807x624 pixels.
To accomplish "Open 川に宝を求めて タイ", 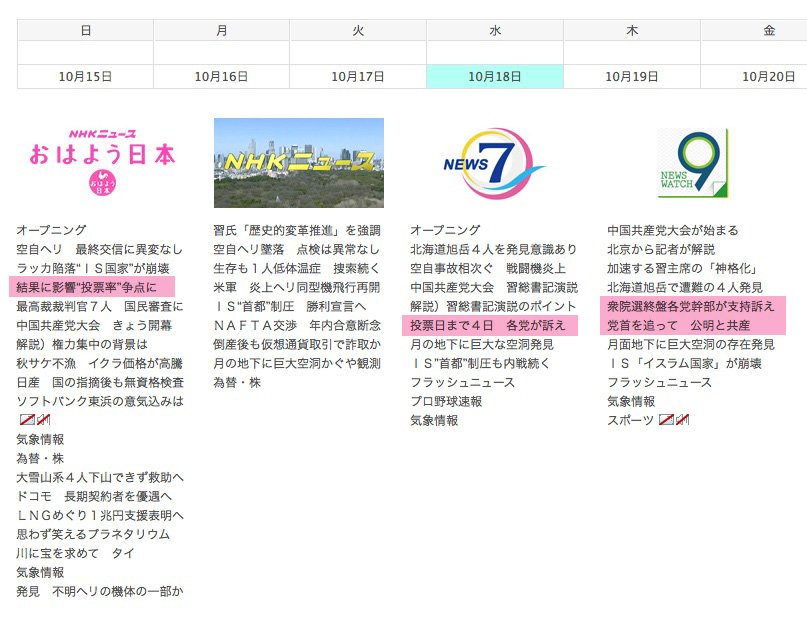I will click(x=75, y=553).
